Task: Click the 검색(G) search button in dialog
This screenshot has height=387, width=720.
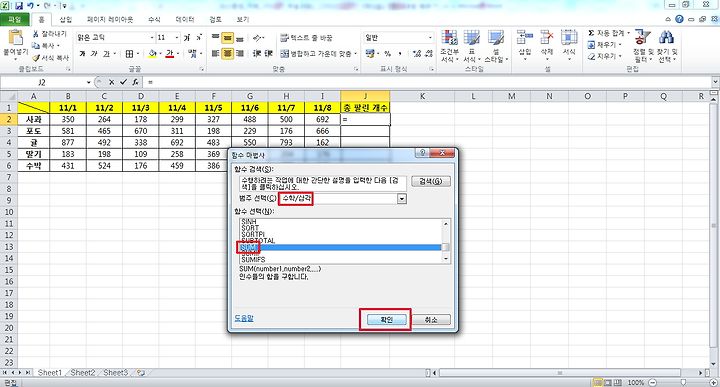Action: [431, 181]
